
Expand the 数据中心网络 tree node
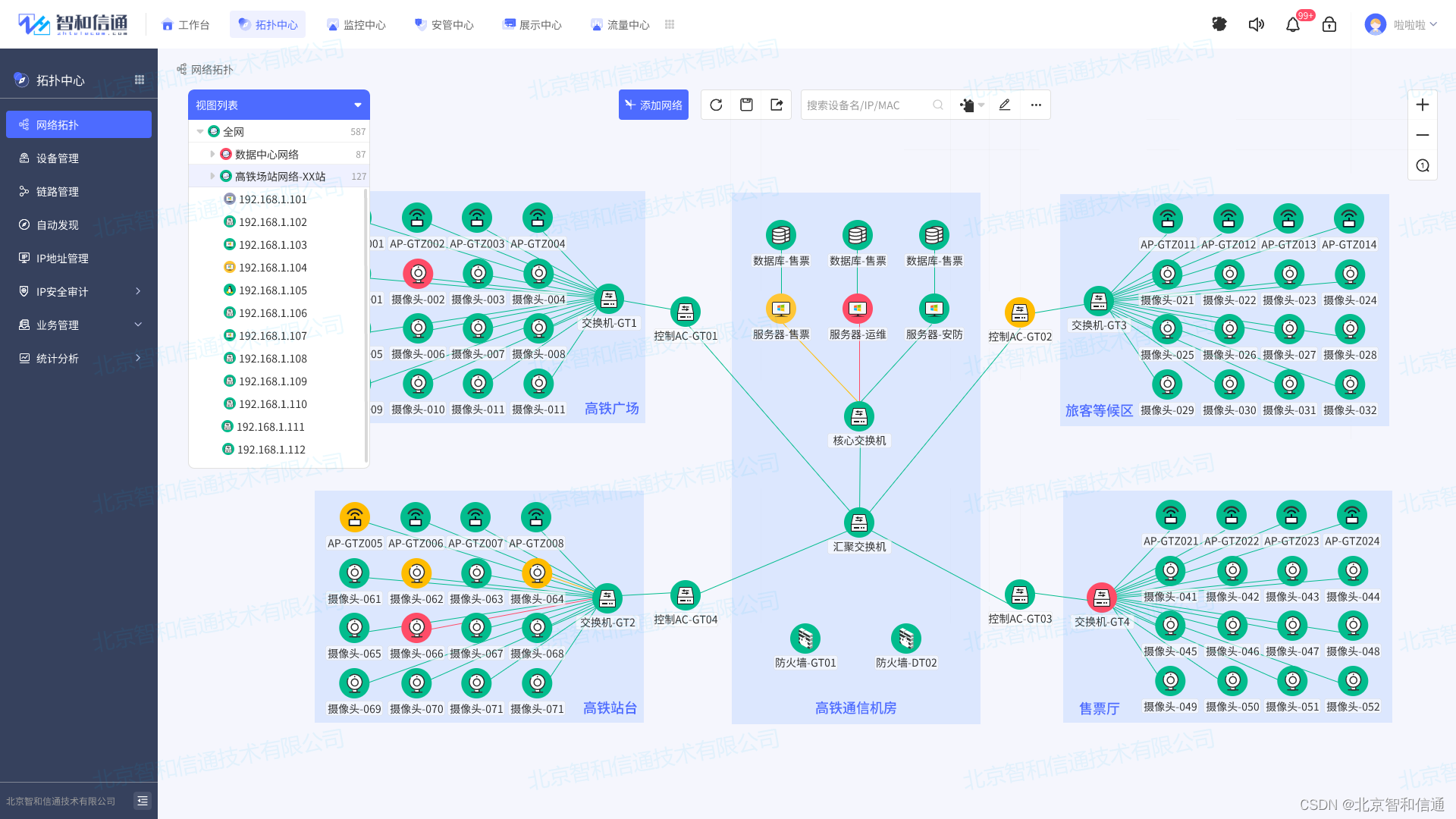(x=212, y=154)
